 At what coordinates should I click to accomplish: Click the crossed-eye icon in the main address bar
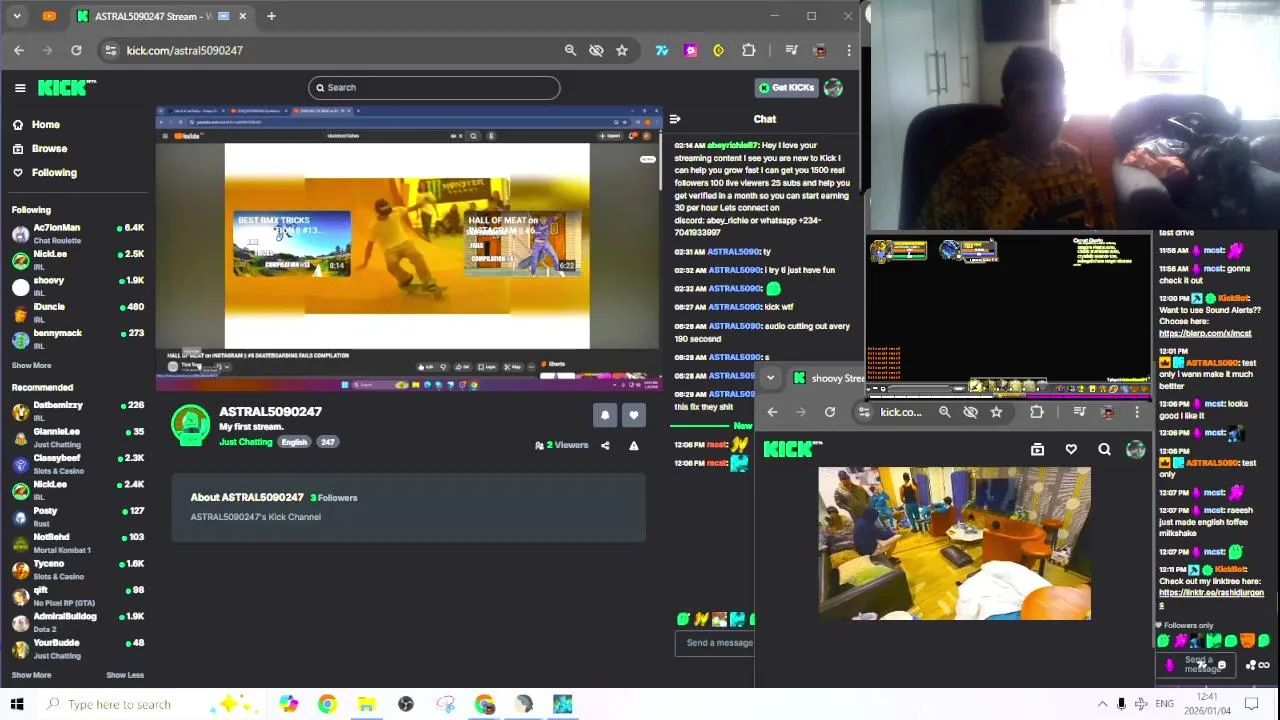596,50
